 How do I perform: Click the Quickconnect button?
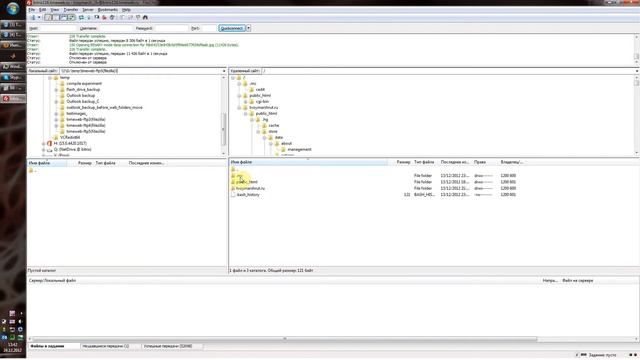pyautogui.click(x=232, y=28)
